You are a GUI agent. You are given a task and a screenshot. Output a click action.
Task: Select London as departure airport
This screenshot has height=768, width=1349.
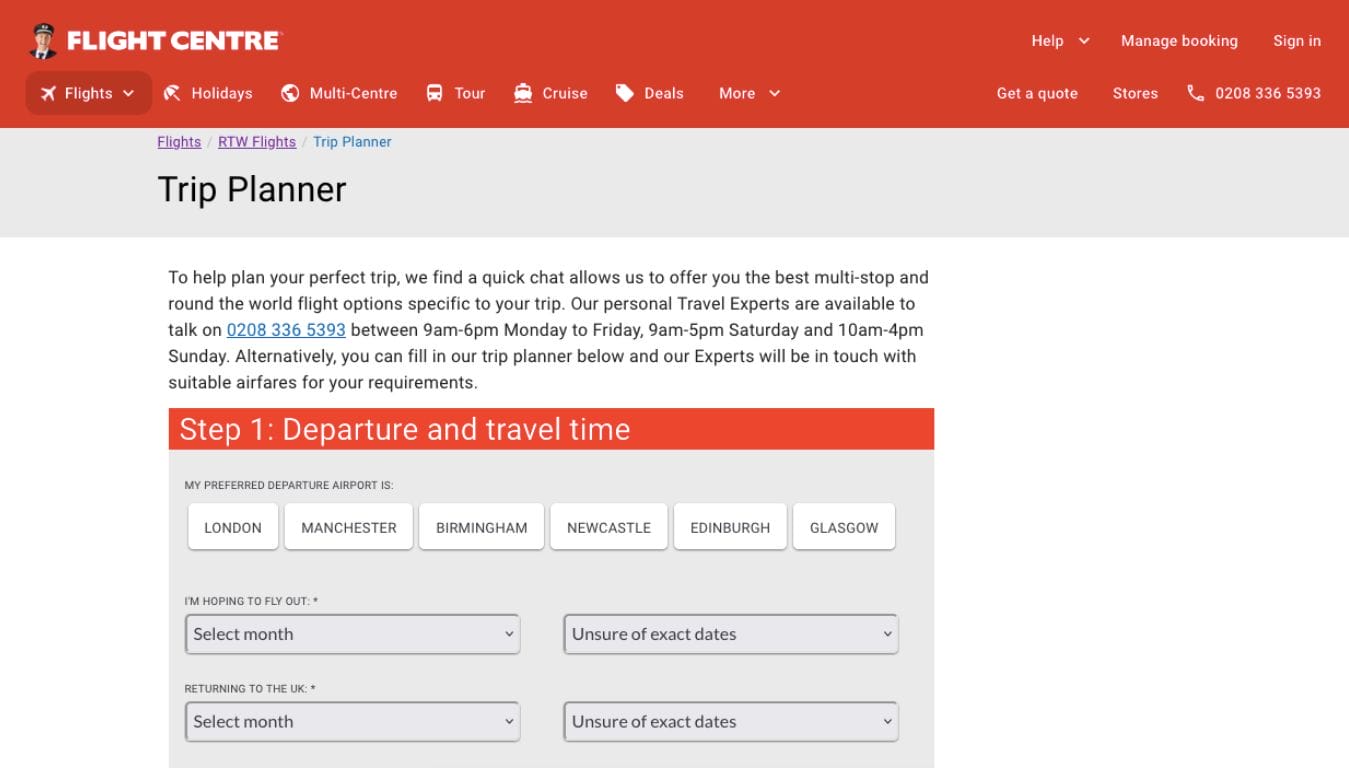pyautogui.click(x=233, y=527)
